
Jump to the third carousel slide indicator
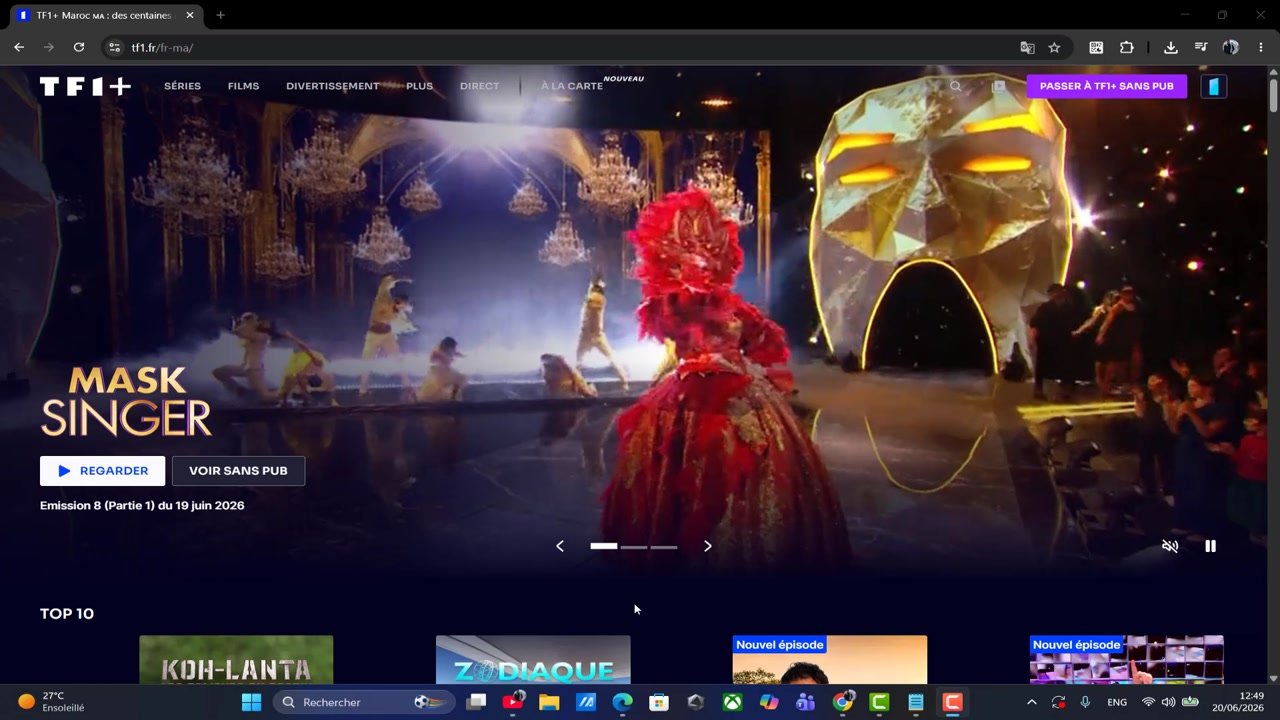click(664, 547)
